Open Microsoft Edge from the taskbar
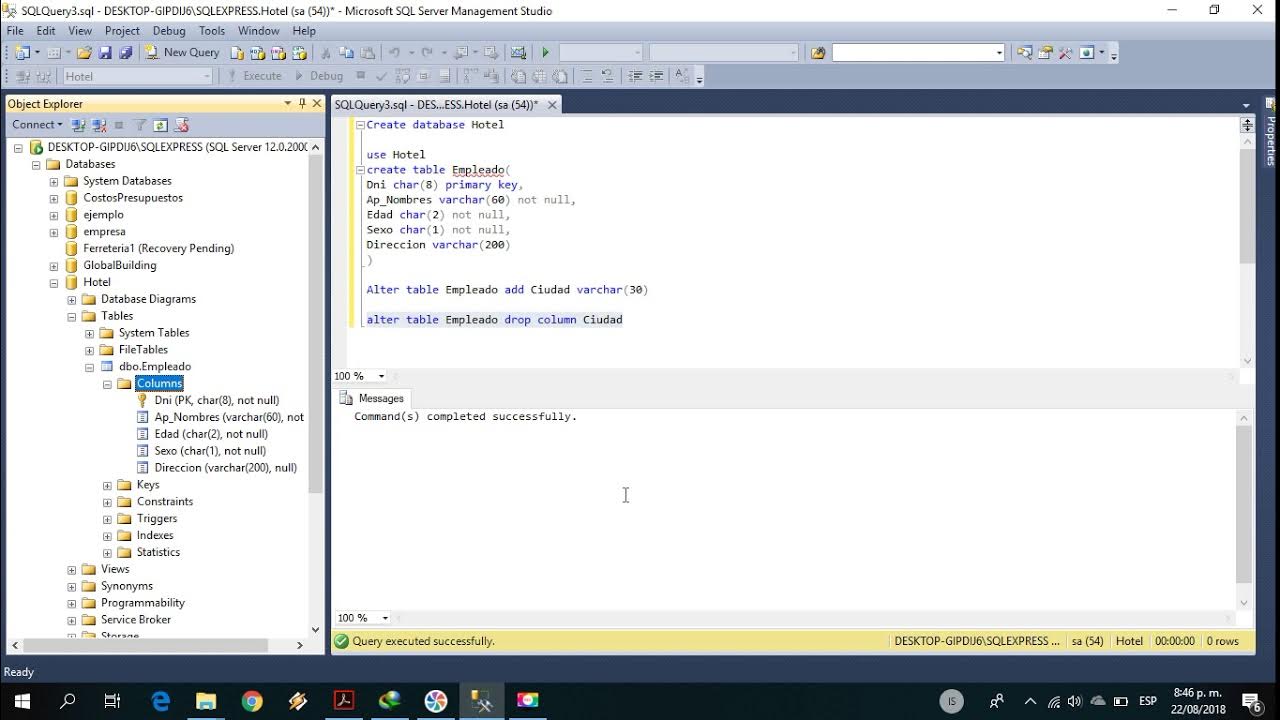Image resolution: width=1280 pixels, height=720 pixels. [x=160, y=701]
